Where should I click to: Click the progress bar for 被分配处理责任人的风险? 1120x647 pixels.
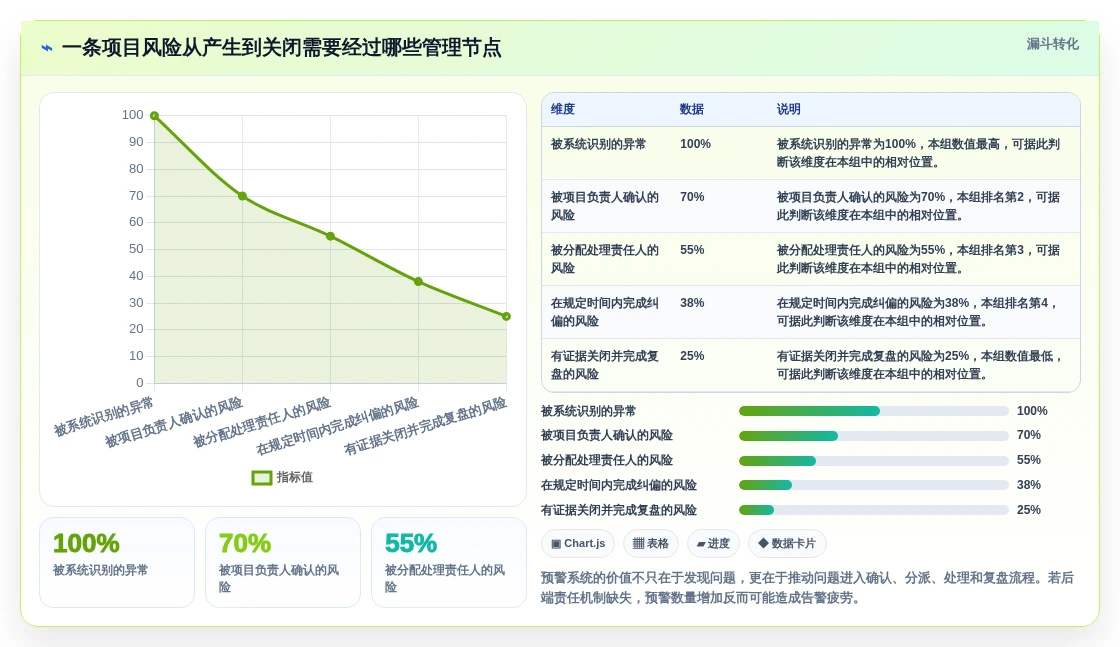pos(874,461)
